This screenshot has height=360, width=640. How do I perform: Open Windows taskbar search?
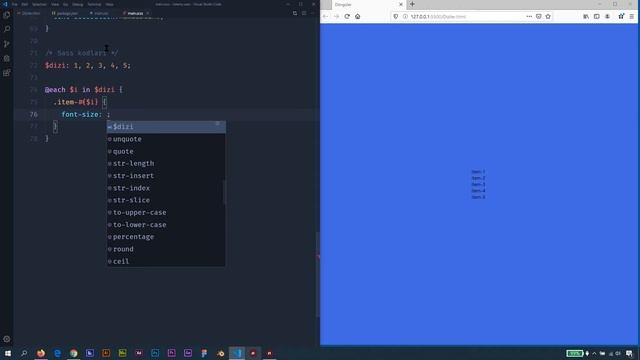[24, 353]
